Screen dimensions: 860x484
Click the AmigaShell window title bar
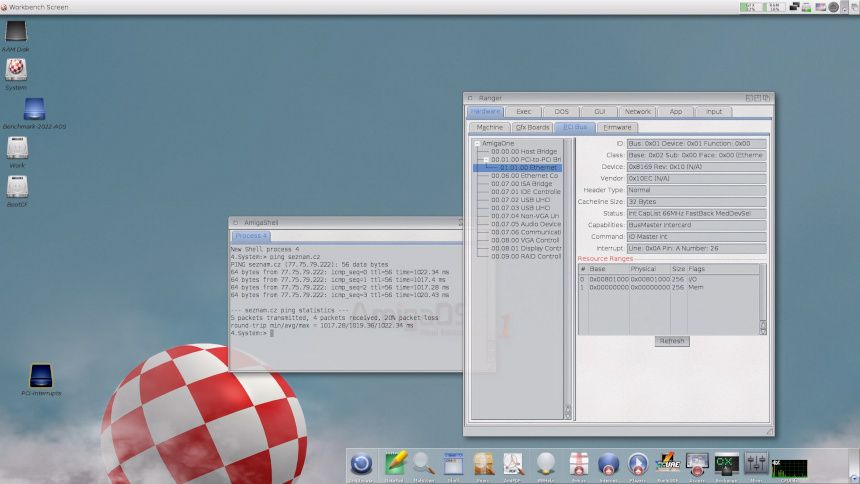pyautogui.click(x=347, y=222)
